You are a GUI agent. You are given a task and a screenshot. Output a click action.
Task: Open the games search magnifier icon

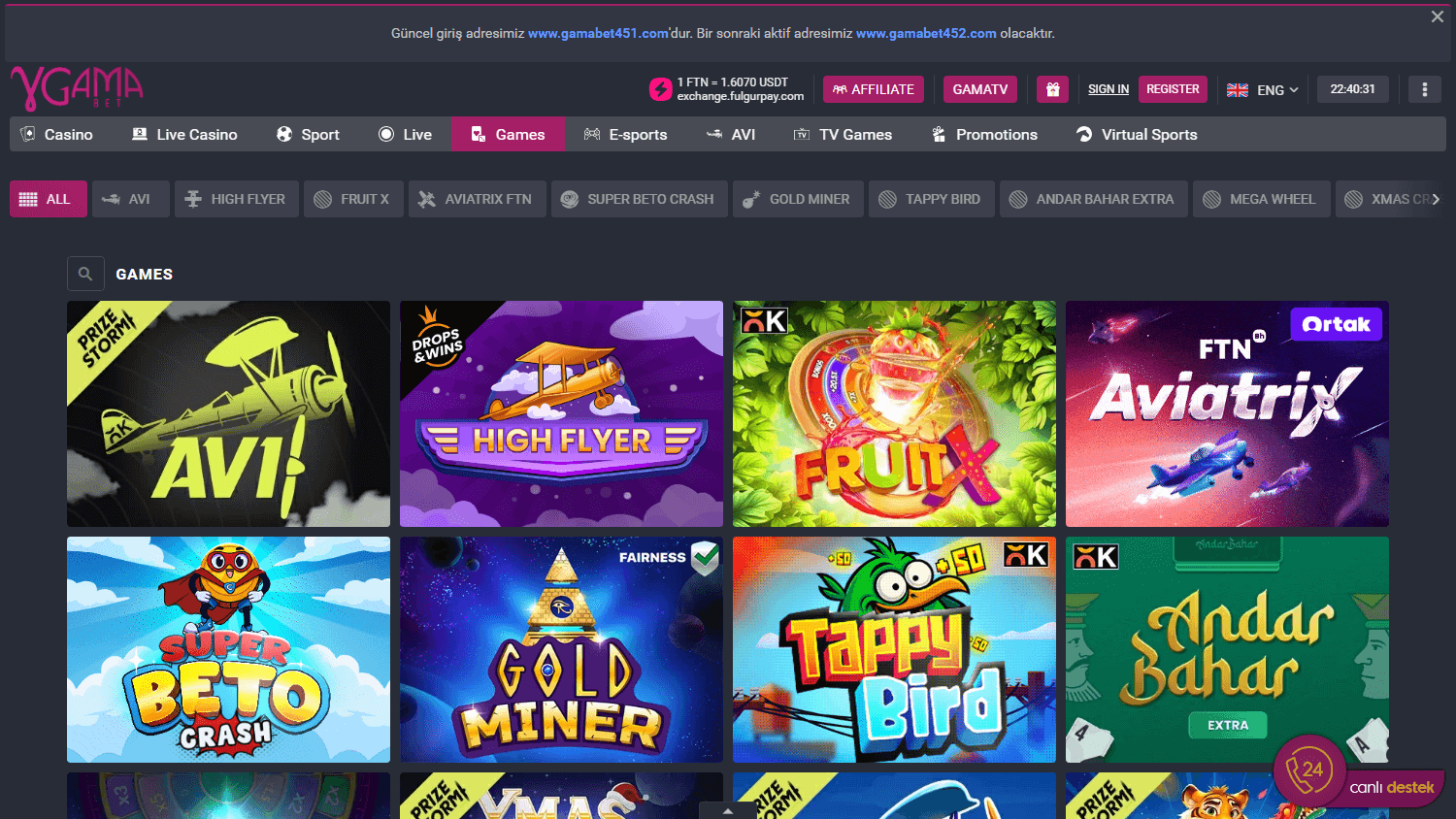click(85, 274)
